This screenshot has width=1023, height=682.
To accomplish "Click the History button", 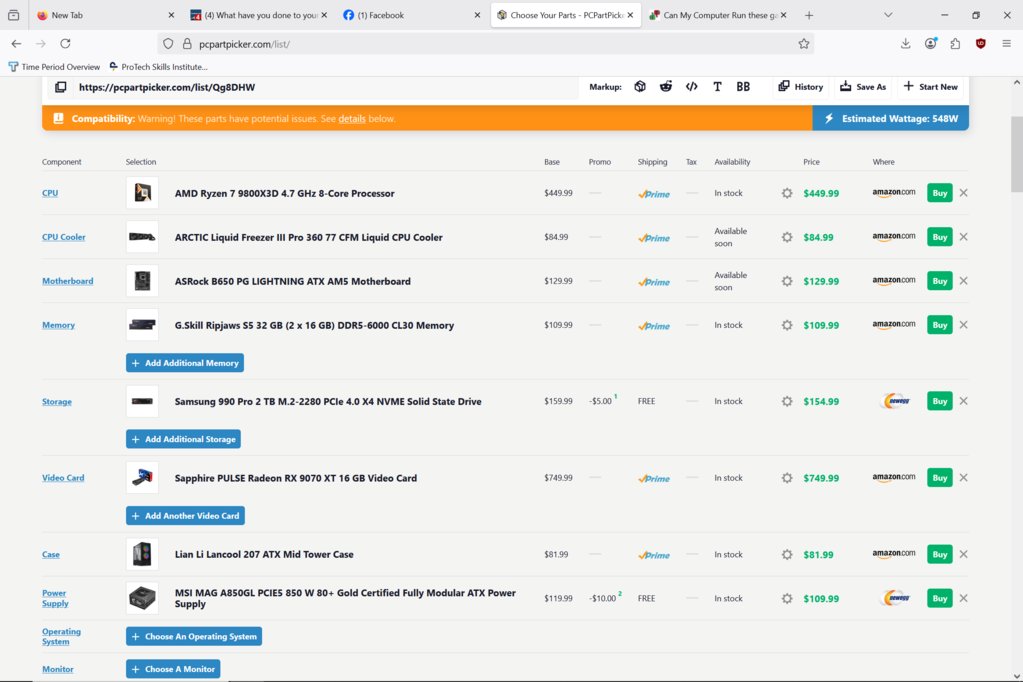I will tap(801, 87).
